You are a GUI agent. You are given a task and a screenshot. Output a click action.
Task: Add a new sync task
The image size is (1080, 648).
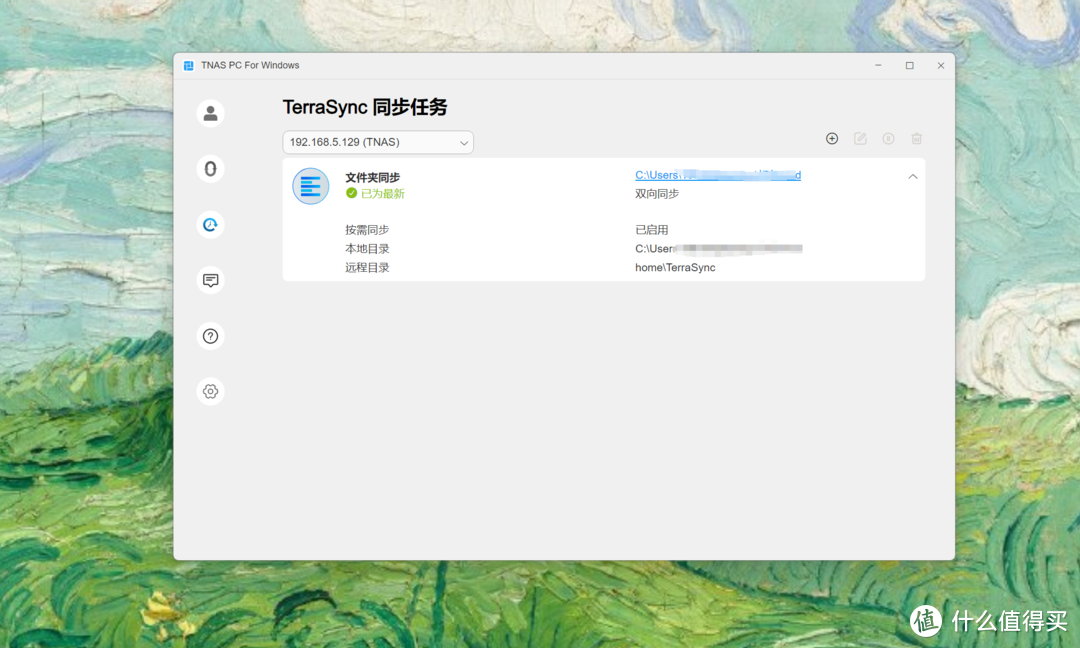point(832,139)
